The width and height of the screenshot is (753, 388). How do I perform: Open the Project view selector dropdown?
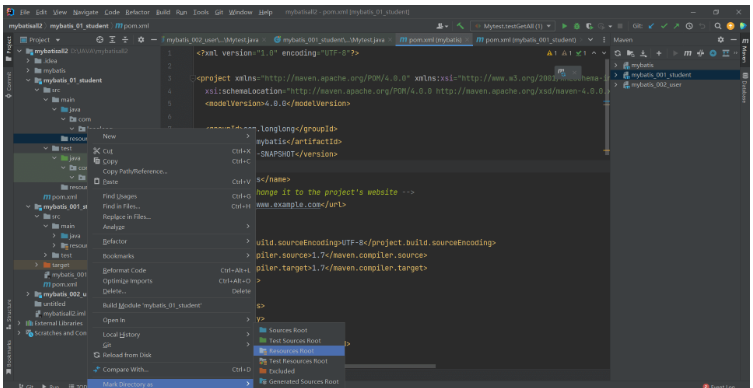tap(40, 40)
